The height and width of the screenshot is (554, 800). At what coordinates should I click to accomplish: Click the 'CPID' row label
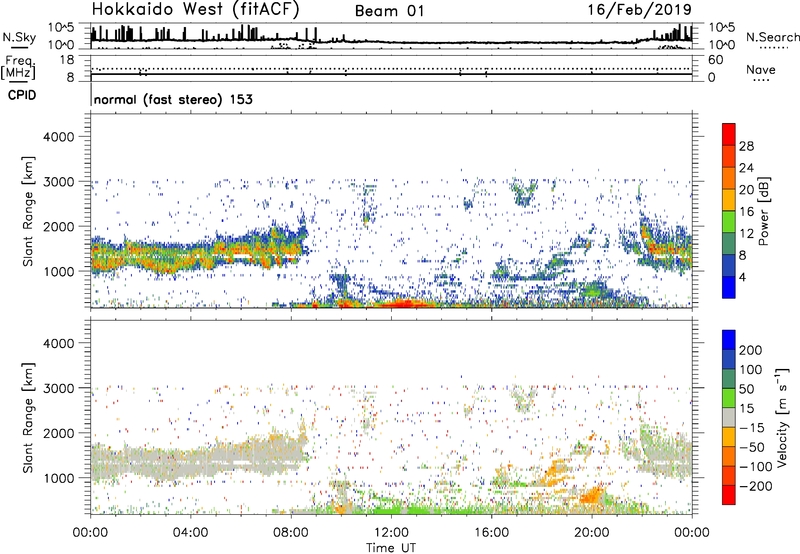pyautogui.click(x=22, y=95)
